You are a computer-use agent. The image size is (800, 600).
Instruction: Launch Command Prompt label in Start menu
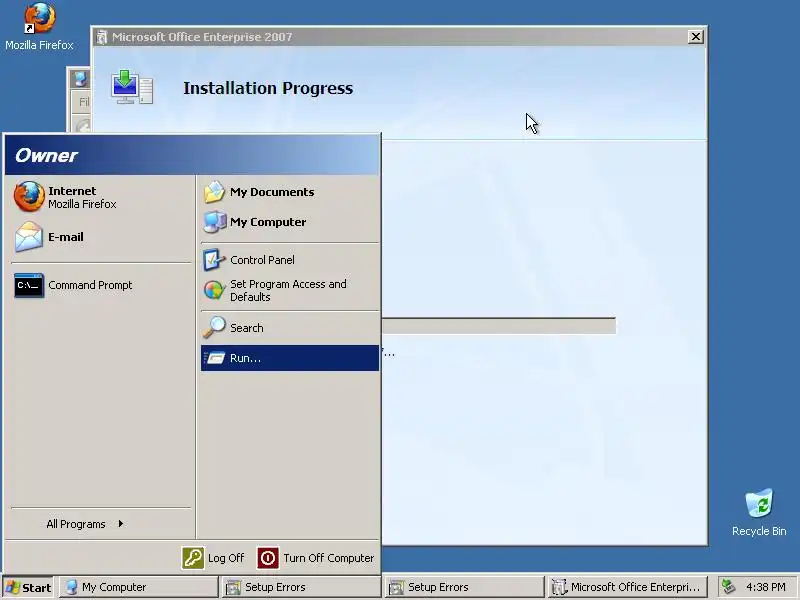[90, 285]
